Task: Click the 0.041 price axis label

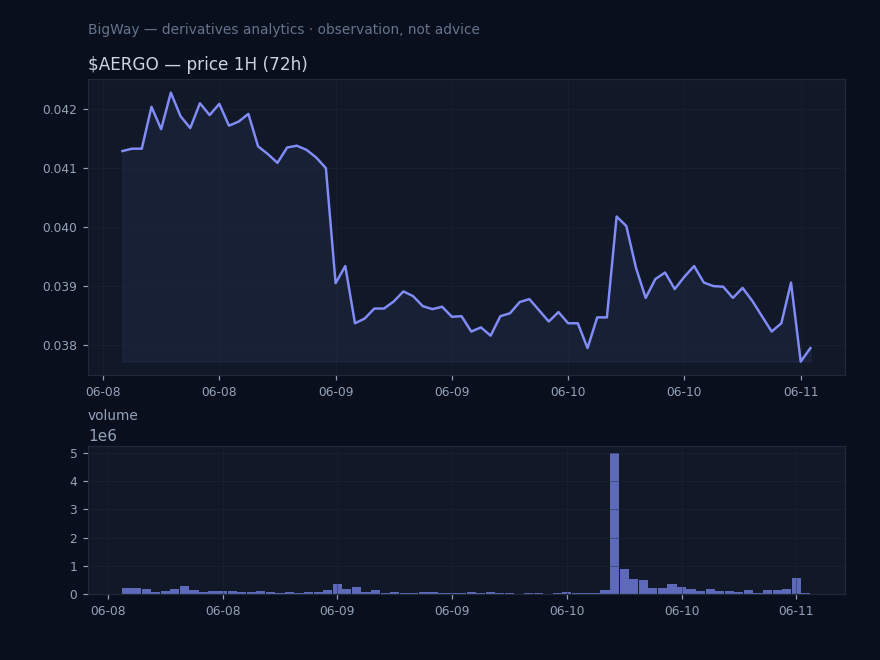Action: [x=58, y=168]
